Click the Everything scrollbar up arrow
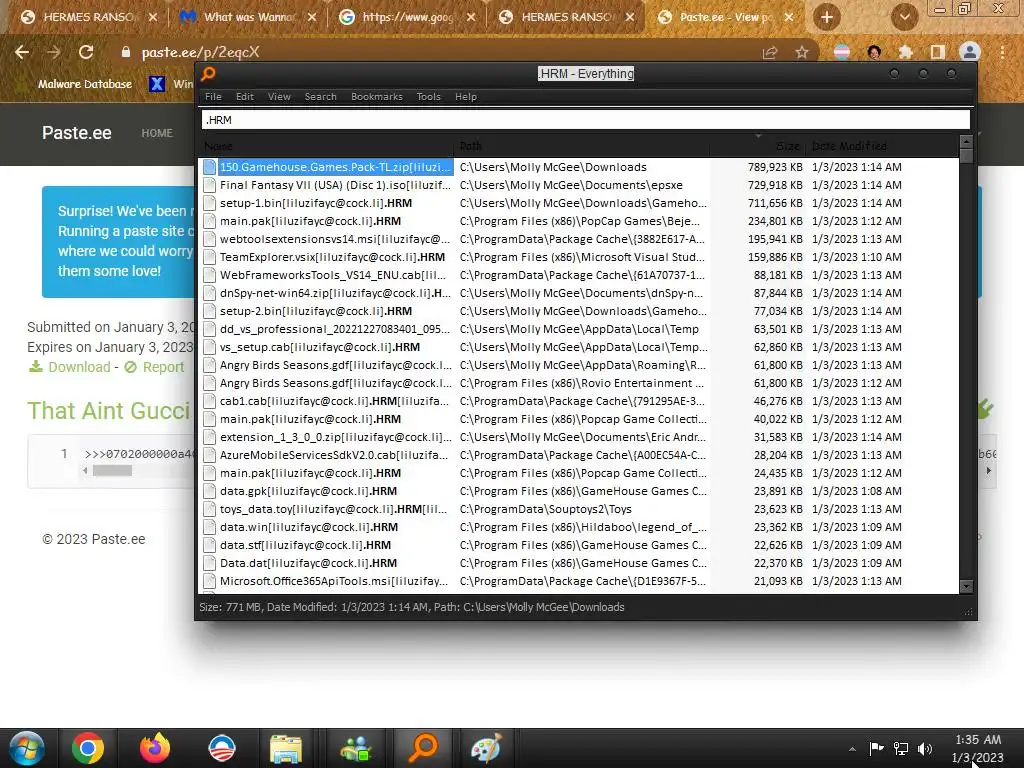The height and width of the screenshot is (768, 1024). (x=967, y=141)
